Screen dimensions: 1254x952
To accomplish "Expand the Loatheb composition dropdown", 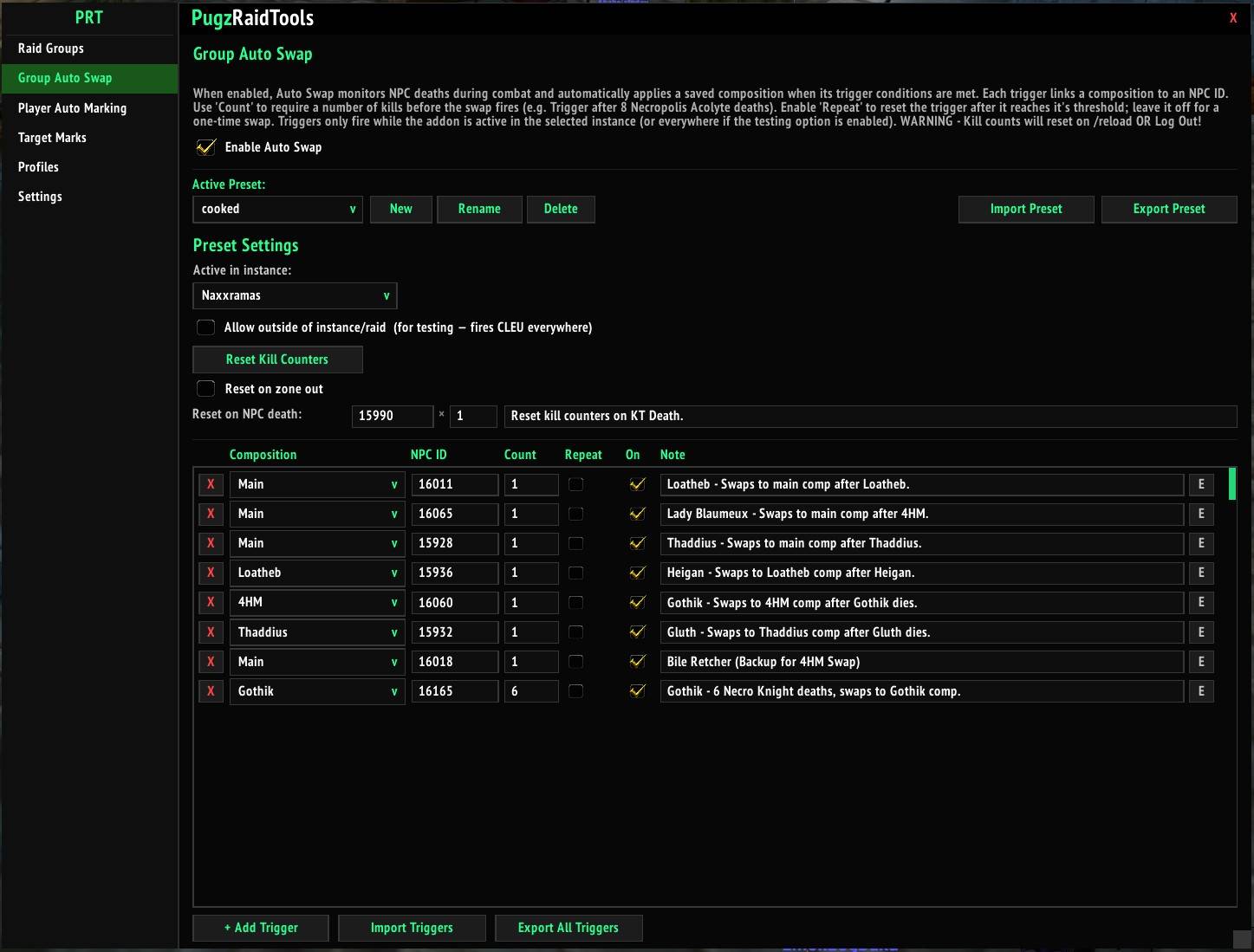I will coord(317,573).
